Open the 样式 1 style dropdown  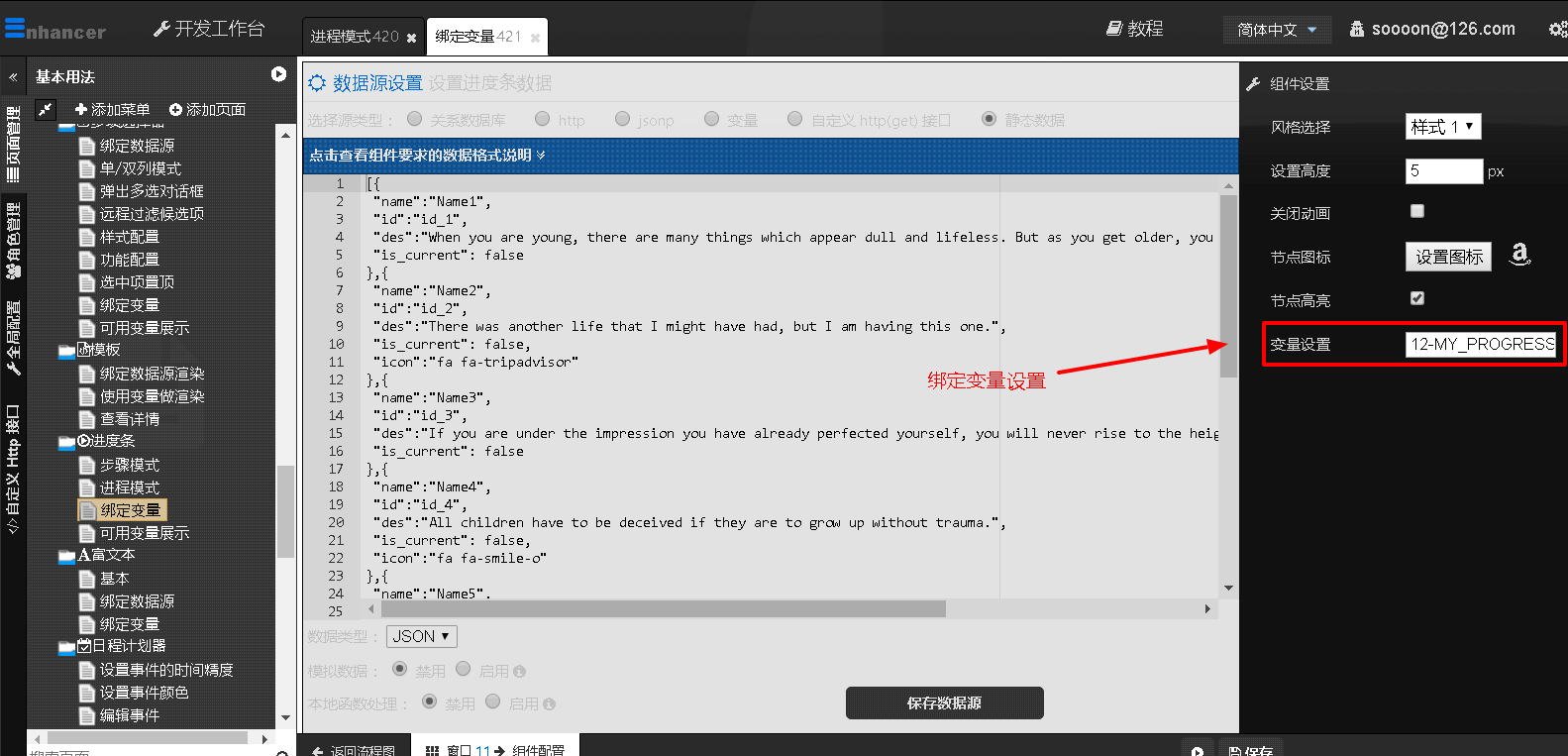tap(1442, 127)
